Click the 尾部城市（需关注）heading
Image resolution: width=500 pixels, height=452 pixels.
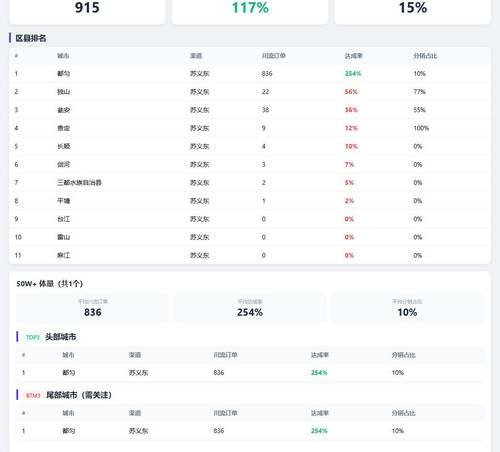79,395
